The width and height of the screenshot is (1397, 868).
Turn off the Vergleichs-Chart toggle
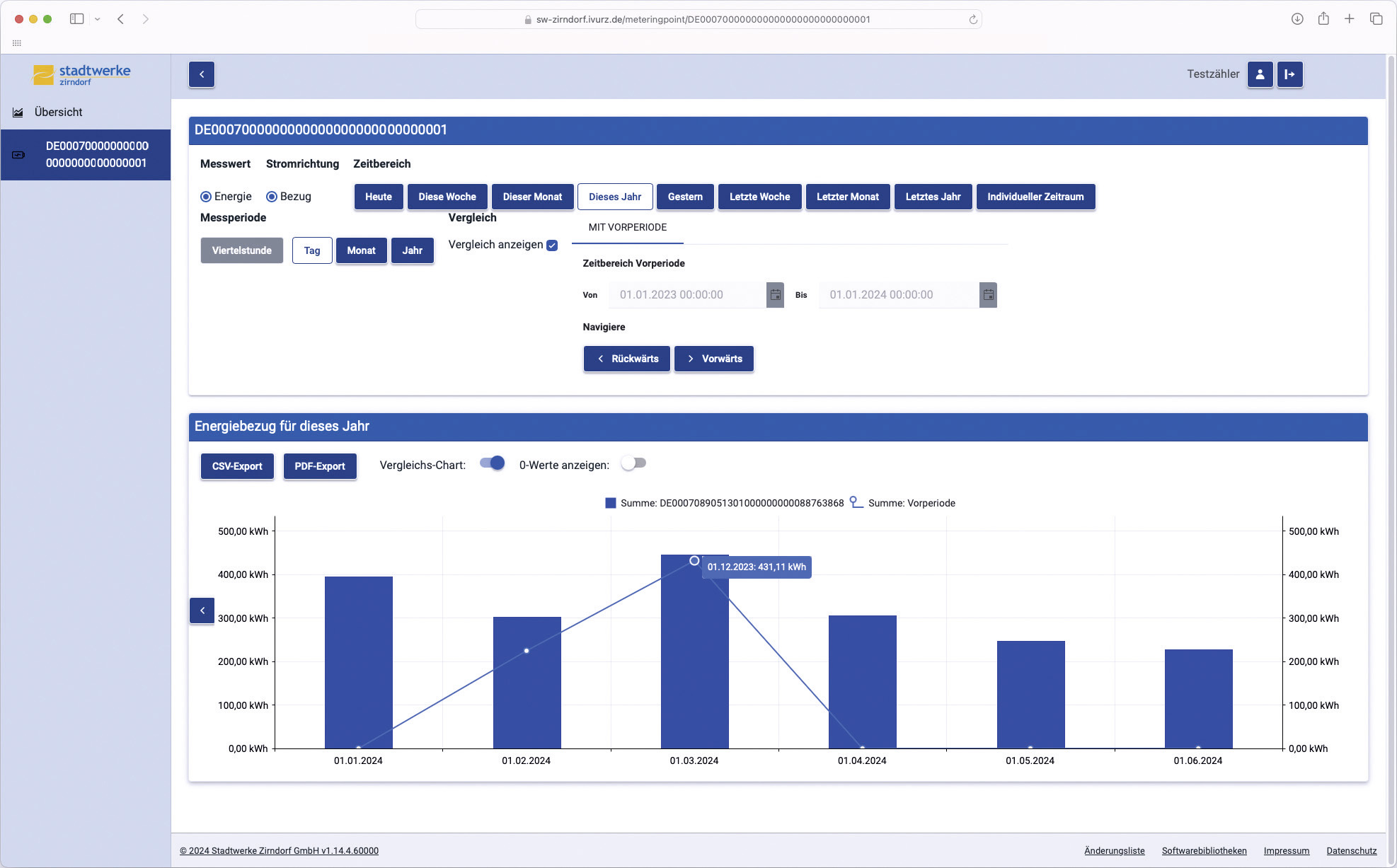coord(493,463)
